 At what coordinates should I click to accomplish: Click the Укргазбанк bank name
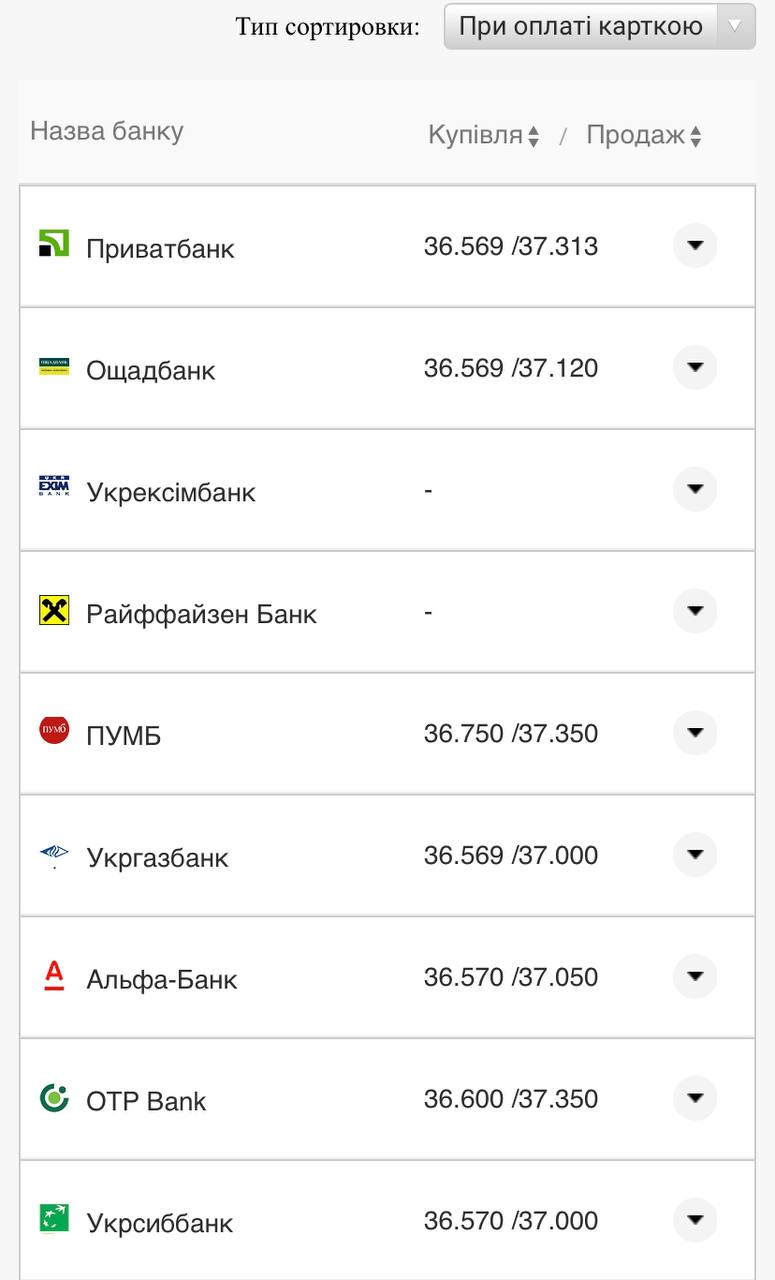pyautogui.click(x=157, y=857)
